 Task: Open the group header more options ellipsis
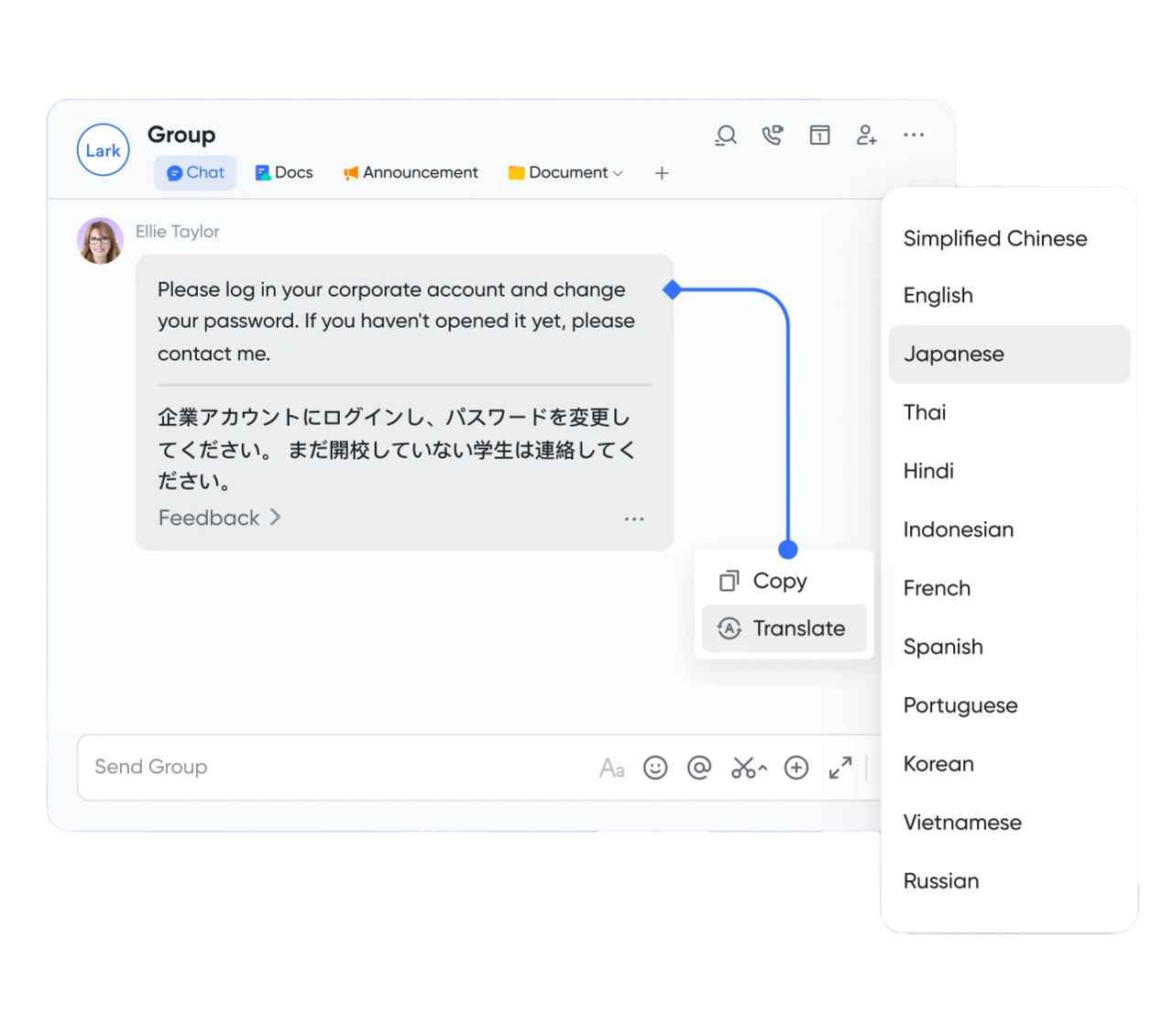(914, 135)
